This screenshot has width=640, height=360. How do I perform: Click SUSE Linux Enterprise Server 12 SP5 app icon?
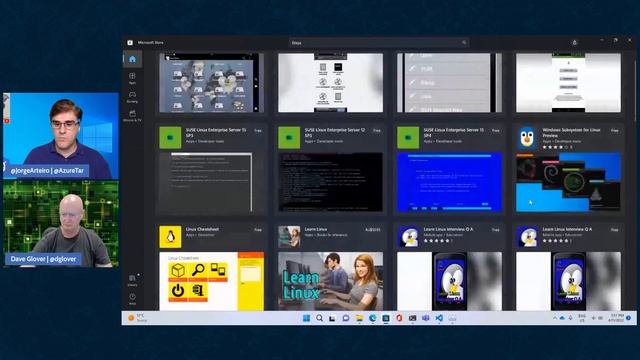click(289, 137)
